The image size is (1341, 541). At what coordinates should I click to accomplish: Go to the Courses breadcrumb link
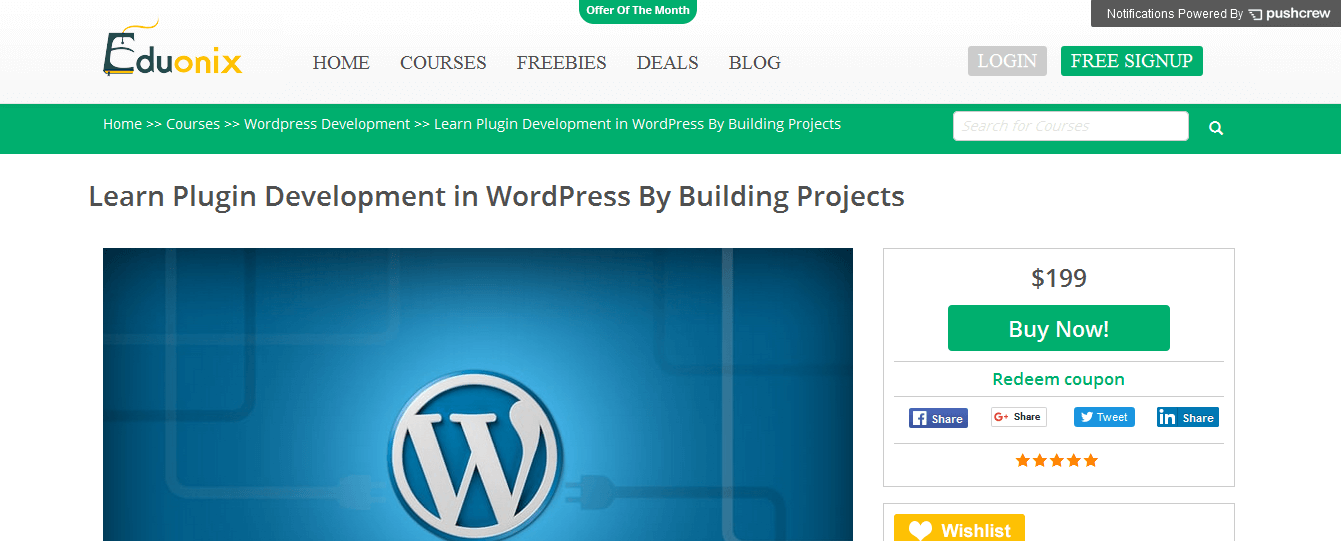tap(193, 124)
